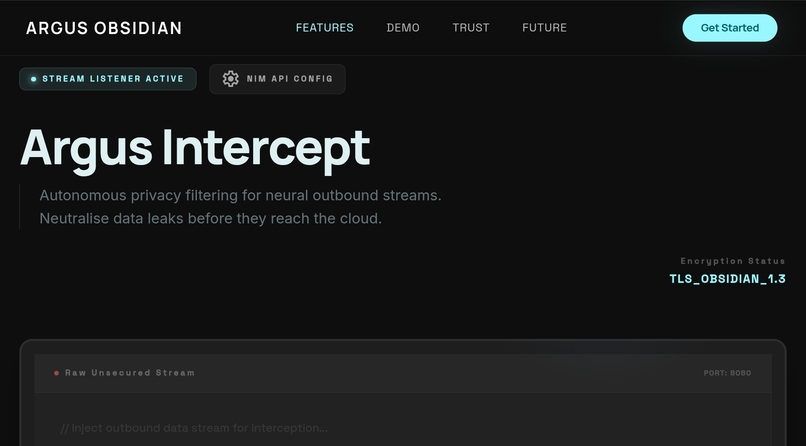
Task: Open the TRUST nav link
Action: pyautogui.click(x=471, y=28)
